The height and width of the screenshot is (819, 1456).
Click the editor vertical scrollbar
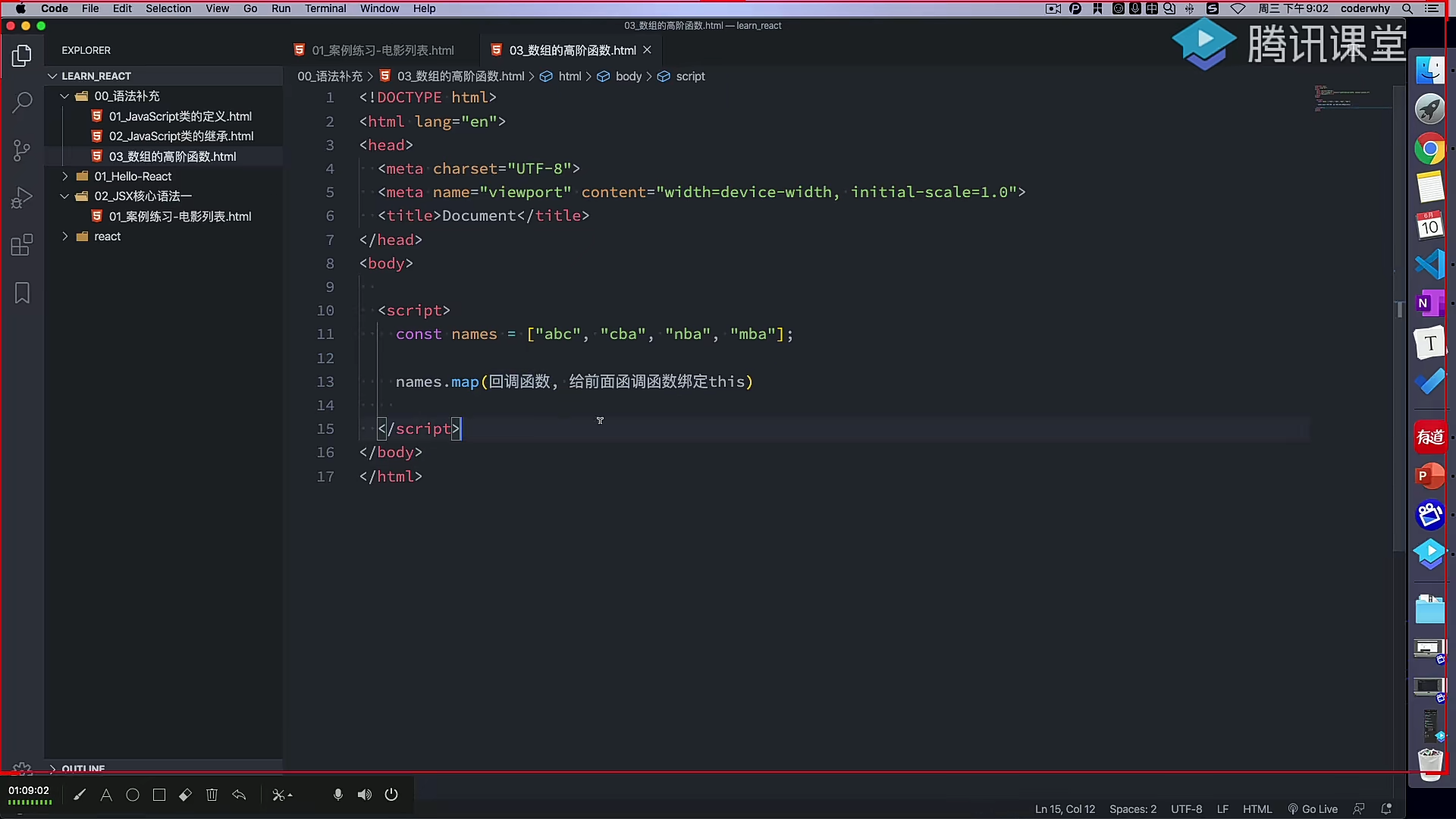pyautogui.click(x=1400, y=318)
